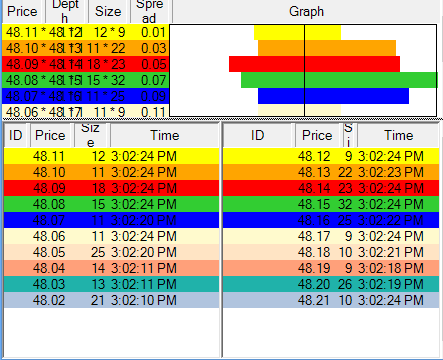443x360 pixels.
Task: Sort asks by the Price column header
Action: (318, 135)
